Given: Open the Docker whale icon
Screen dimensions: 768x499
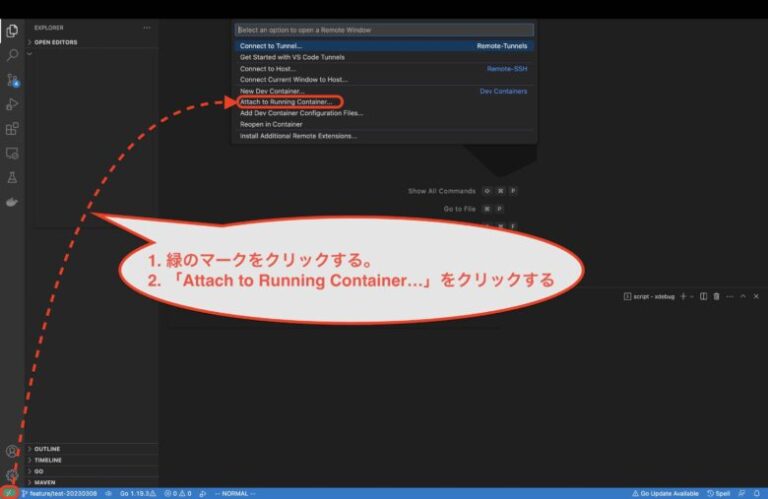Looking at the screenshot, I should pos(12,202).
